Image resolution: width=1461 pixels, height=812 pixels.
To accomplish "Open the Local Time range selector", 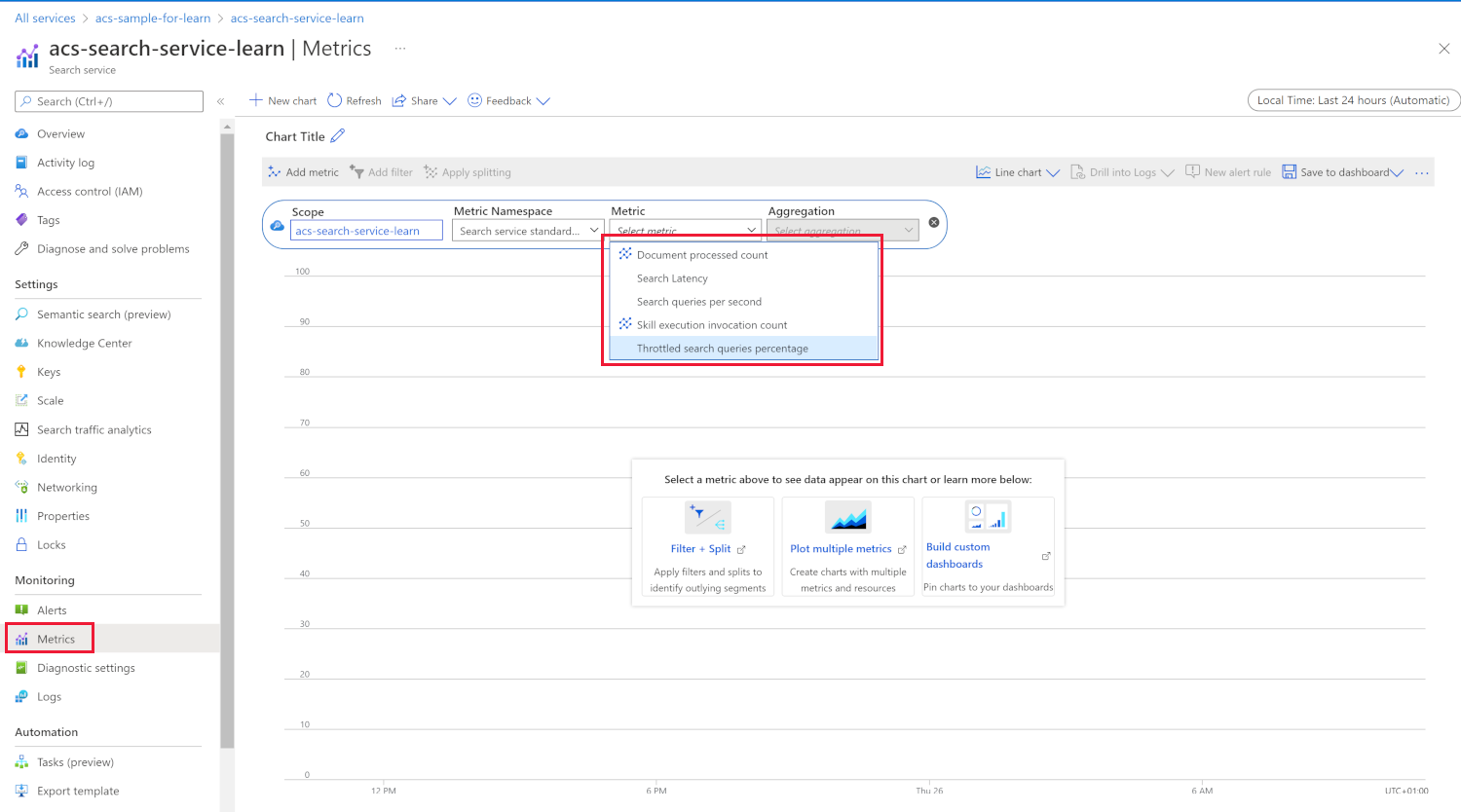I will [x=1353, y=100].
